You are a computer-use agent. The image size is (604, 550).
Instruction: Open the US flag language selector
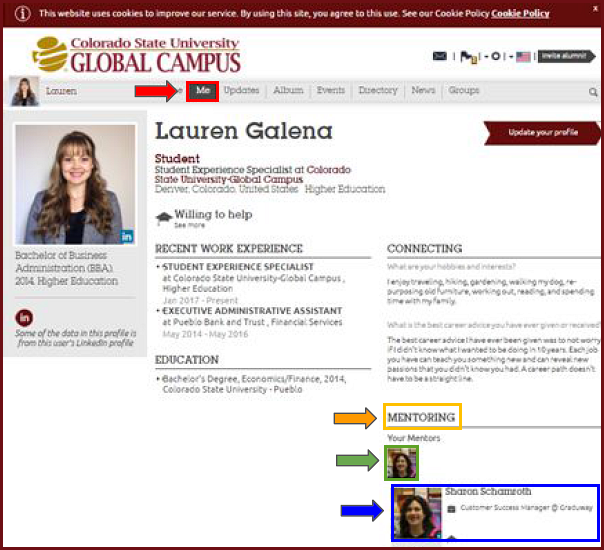point(523,57)
